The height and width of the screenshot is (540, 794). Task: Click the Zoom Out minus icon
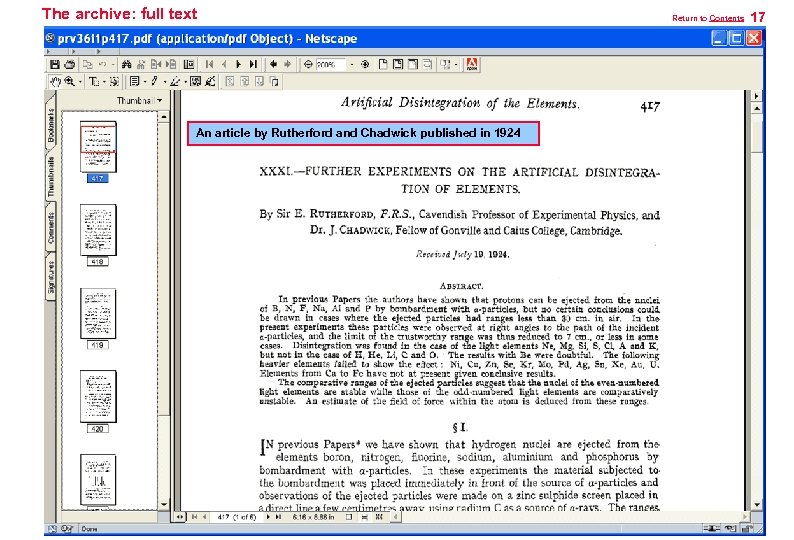tap(308, 64)
